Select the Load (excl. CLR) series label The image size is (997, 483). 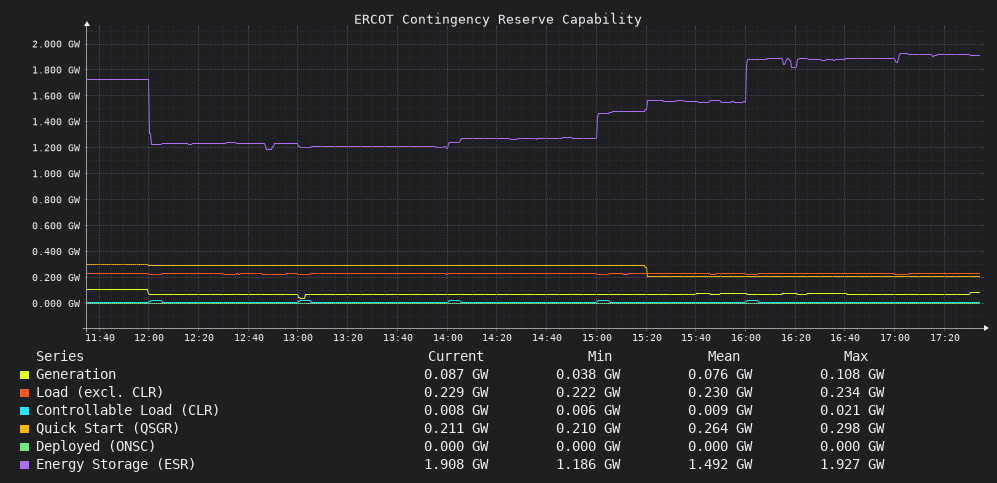point(100,392)
